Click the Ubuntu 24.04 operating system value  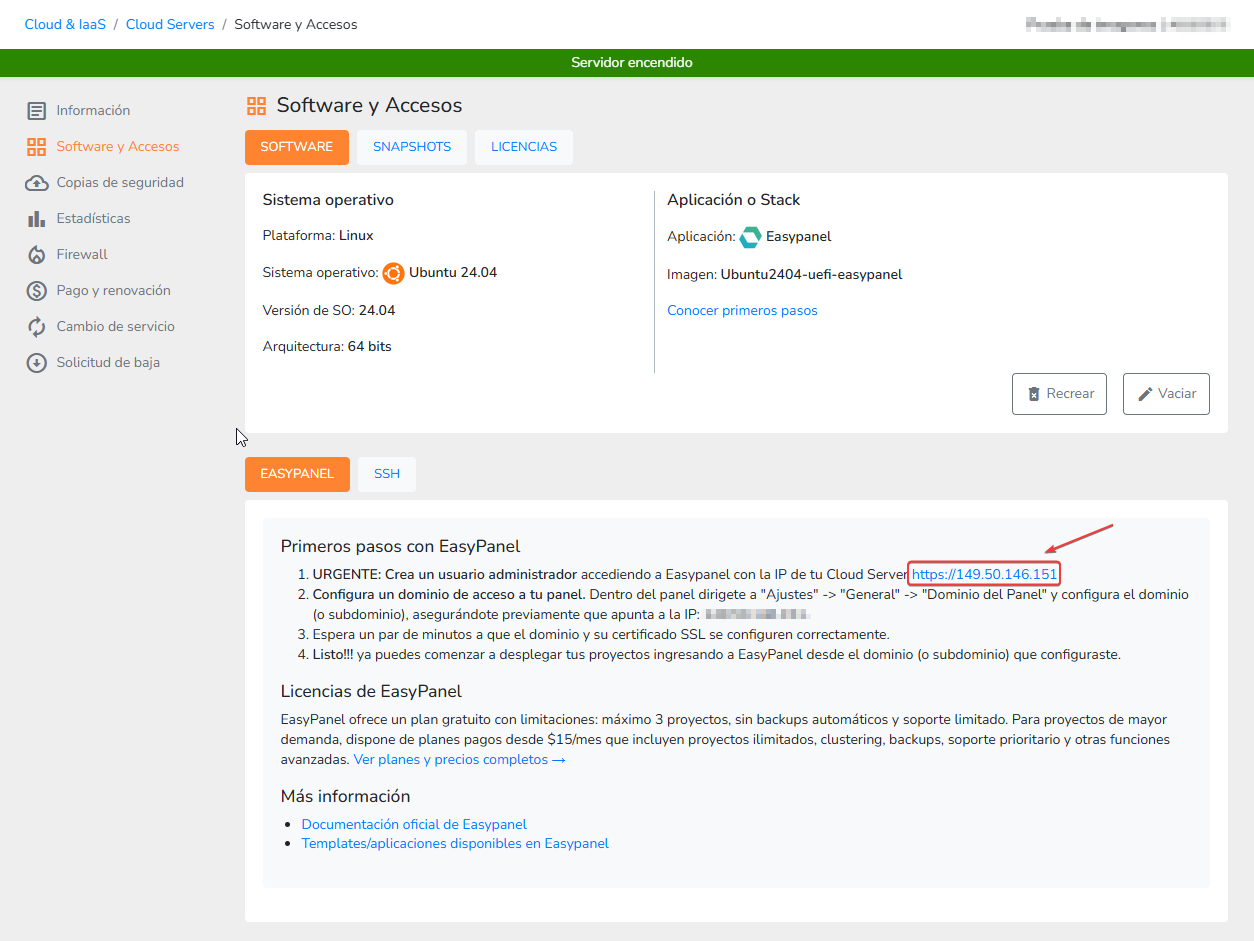click(453, 273)
